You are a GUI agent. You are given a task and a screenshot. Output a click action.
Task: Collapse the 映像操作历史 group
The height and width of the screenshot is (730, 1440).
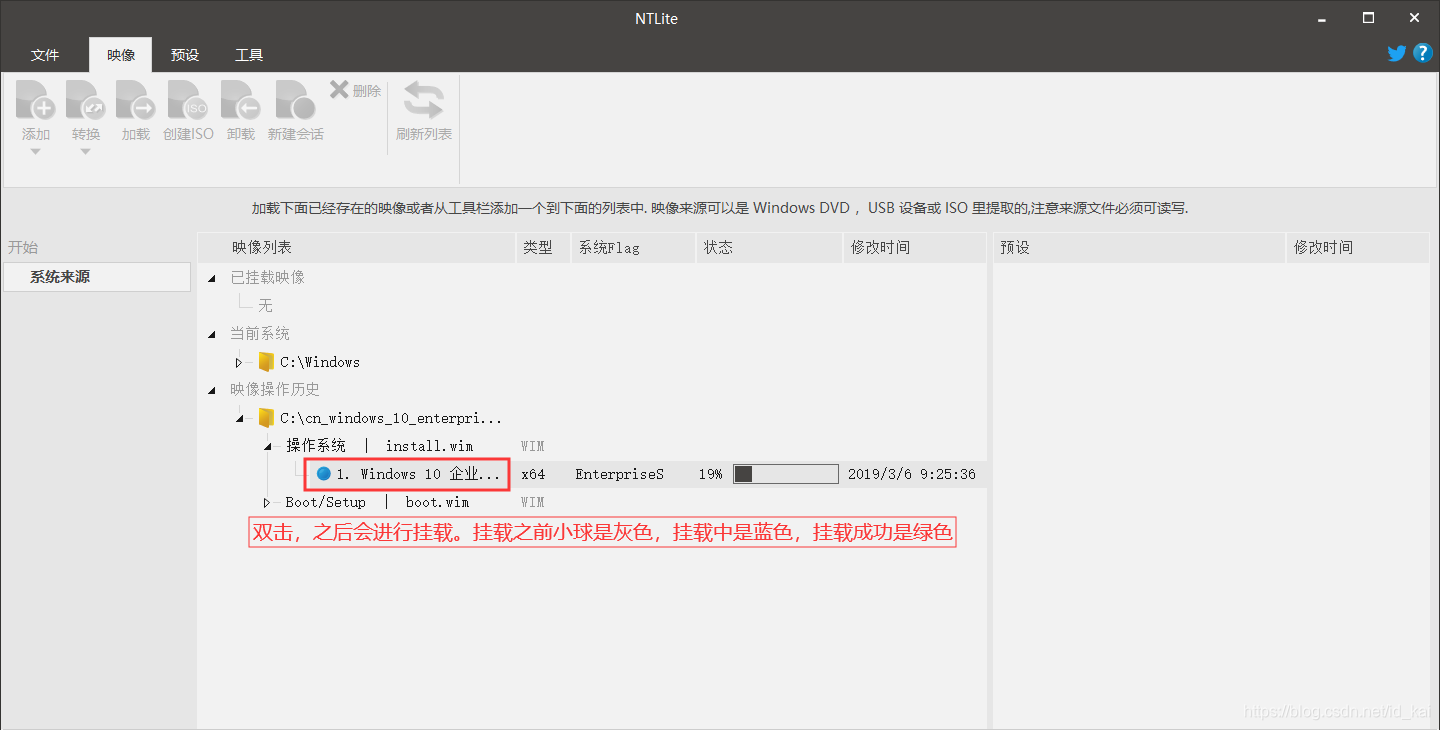[x=211, y=390]
